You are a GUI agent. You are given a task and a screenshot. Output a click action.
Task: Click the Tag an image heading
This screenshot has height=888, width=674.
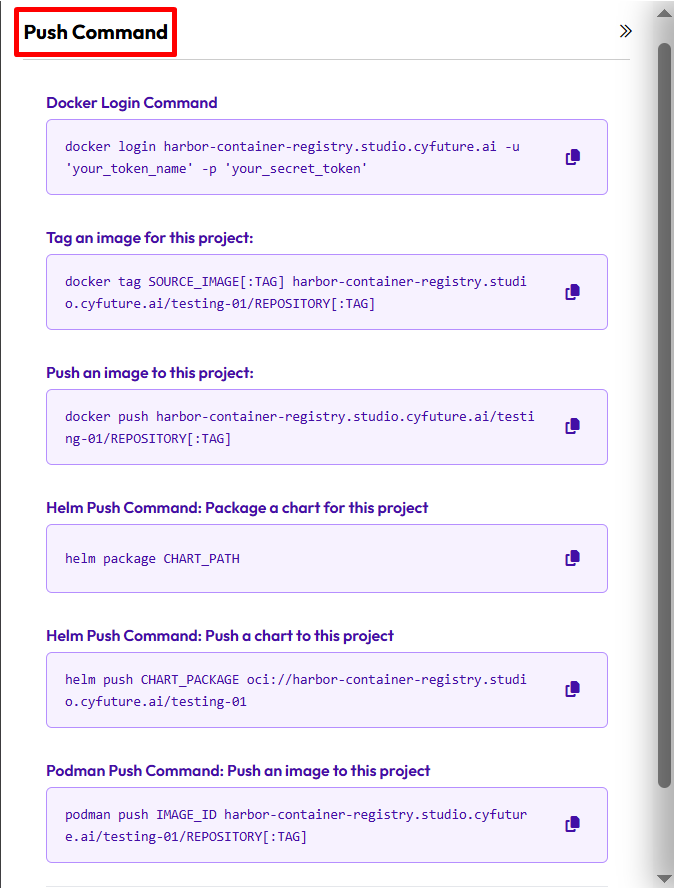coord(150,237)
